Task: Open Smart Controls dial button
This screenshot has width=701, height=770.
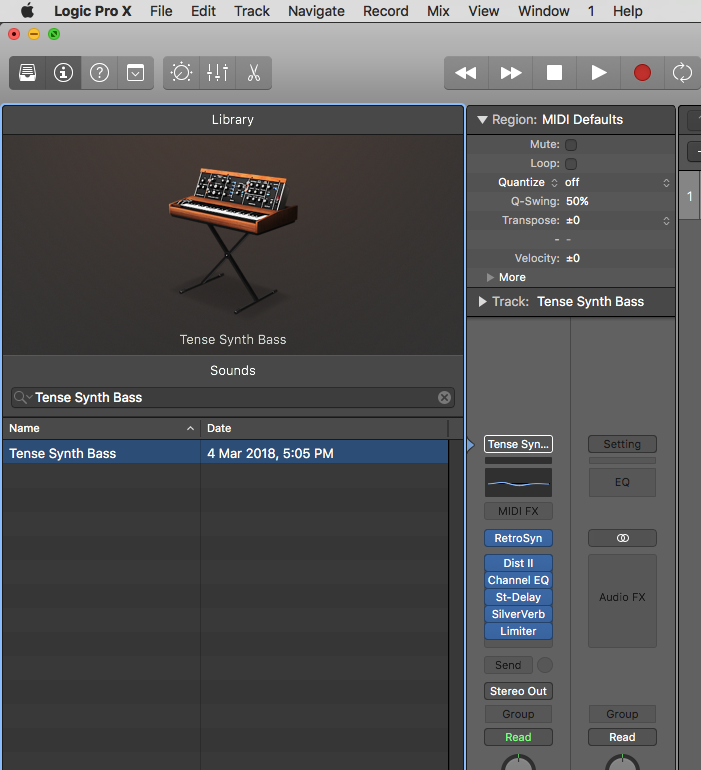Action: tap(181, 73)
